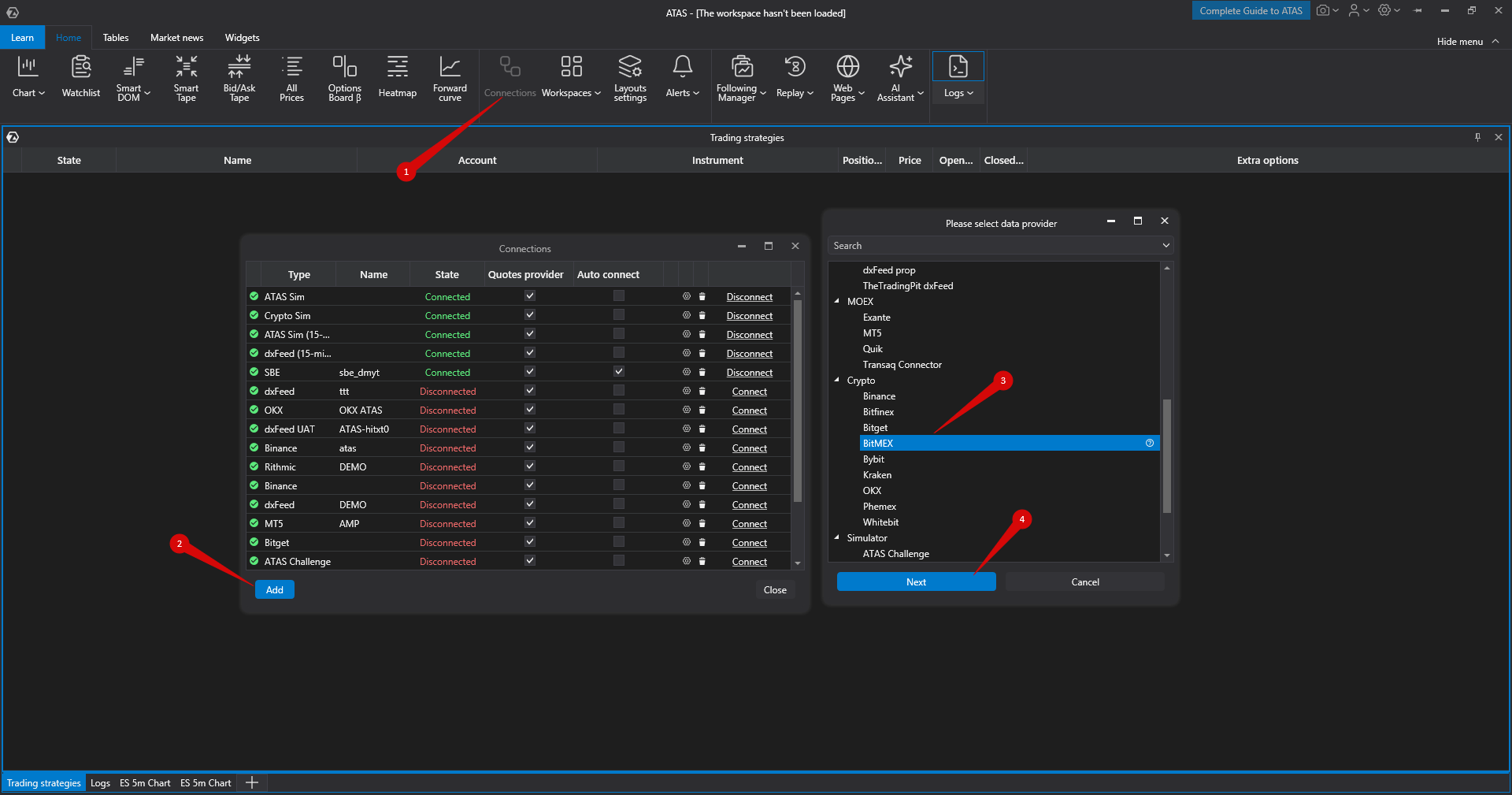Enable Auto connect for dxFeed UAT
Viewport: 1512px width, 795px height.
pyautogui.click(x=619, y=429)
